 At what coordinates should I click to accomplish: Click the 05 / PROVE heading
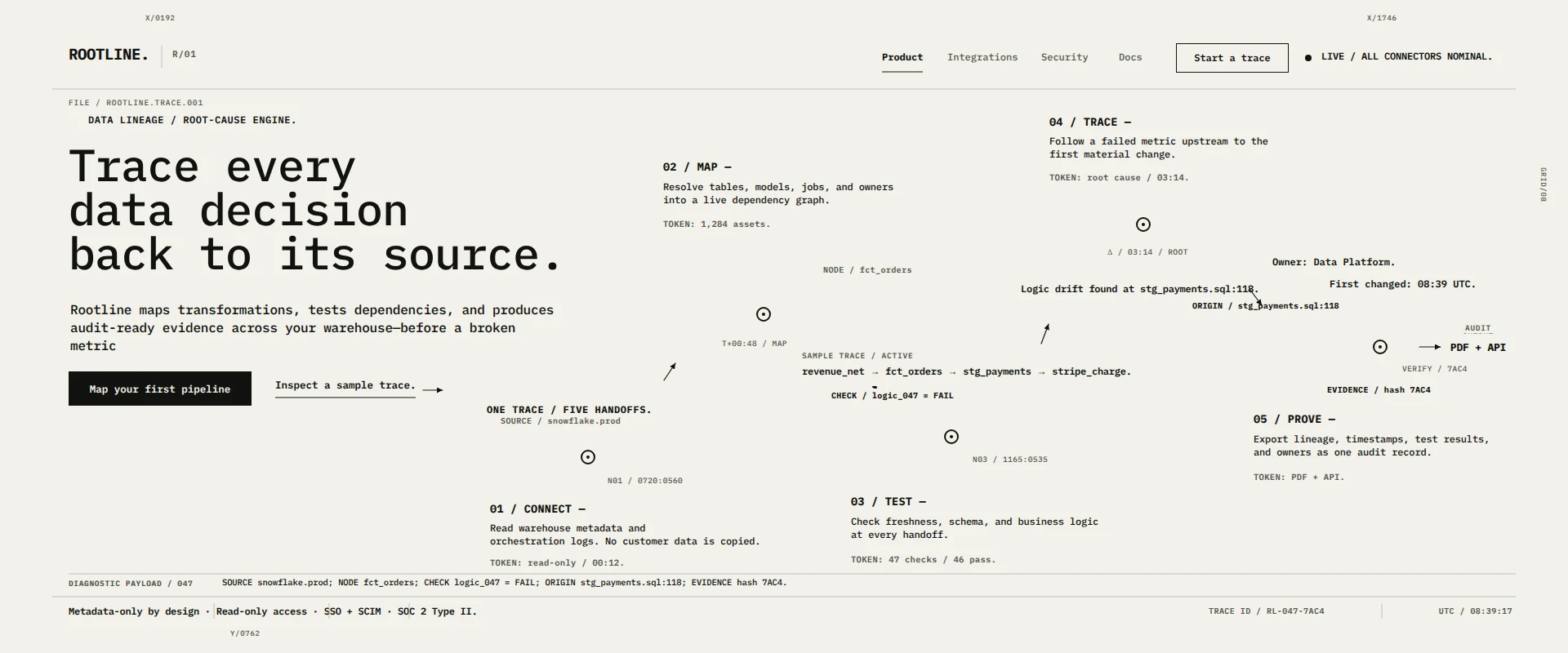1294,420
